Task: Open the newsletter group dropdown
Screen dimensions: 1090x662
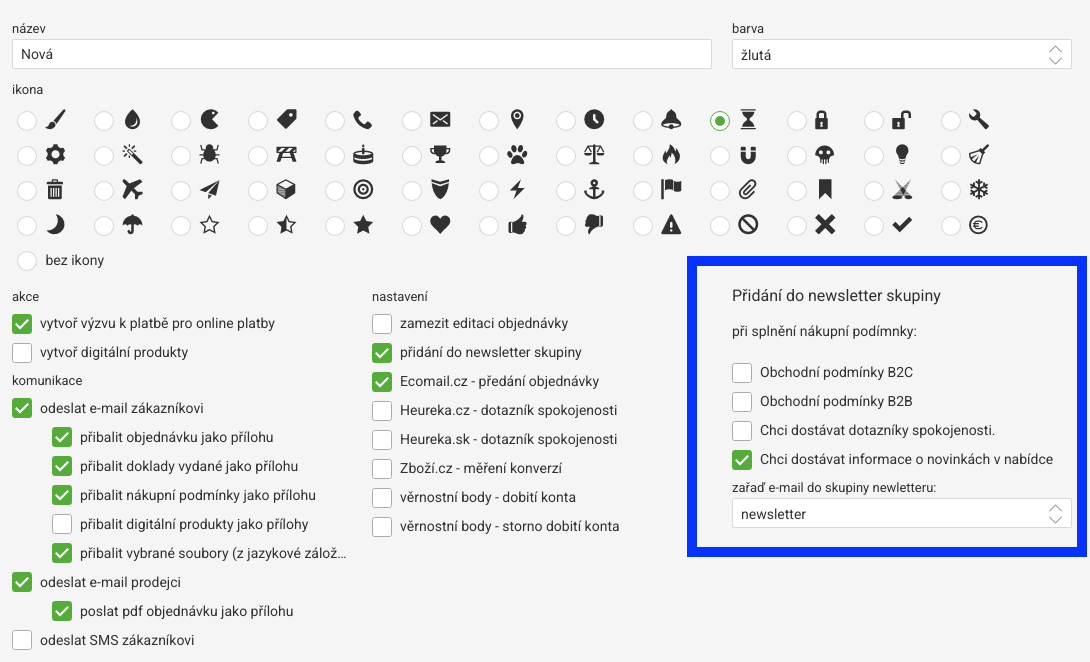Action: pos(901,514)
